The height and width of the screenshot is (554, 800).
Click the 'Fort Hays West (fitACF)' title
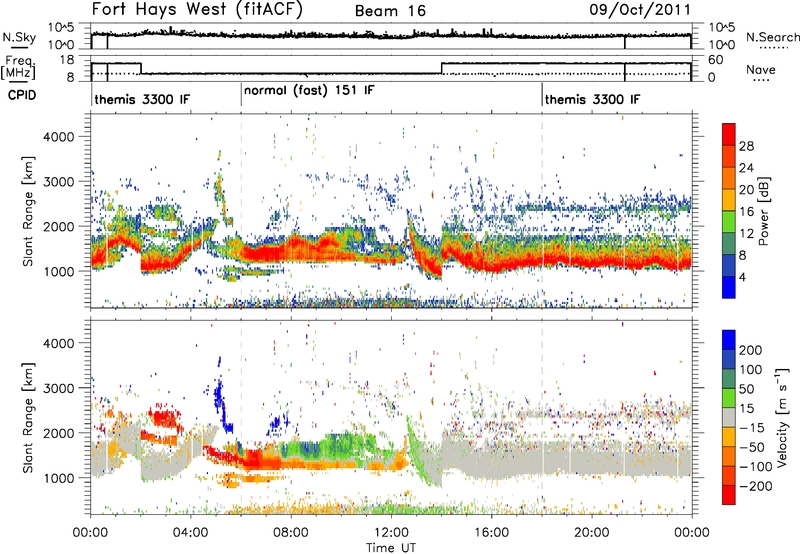[x=197, y=10]
